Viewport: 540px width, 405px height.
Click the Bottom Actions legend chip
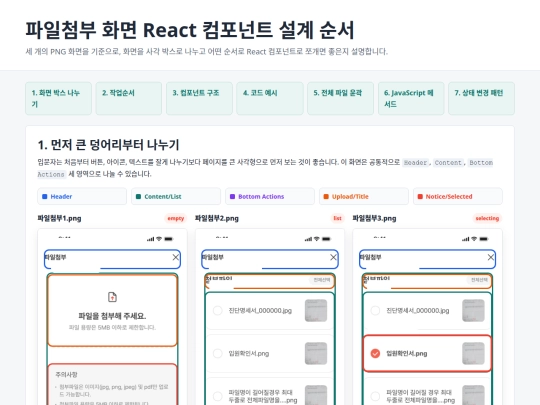pyautogui.click(x=270, y=197)
